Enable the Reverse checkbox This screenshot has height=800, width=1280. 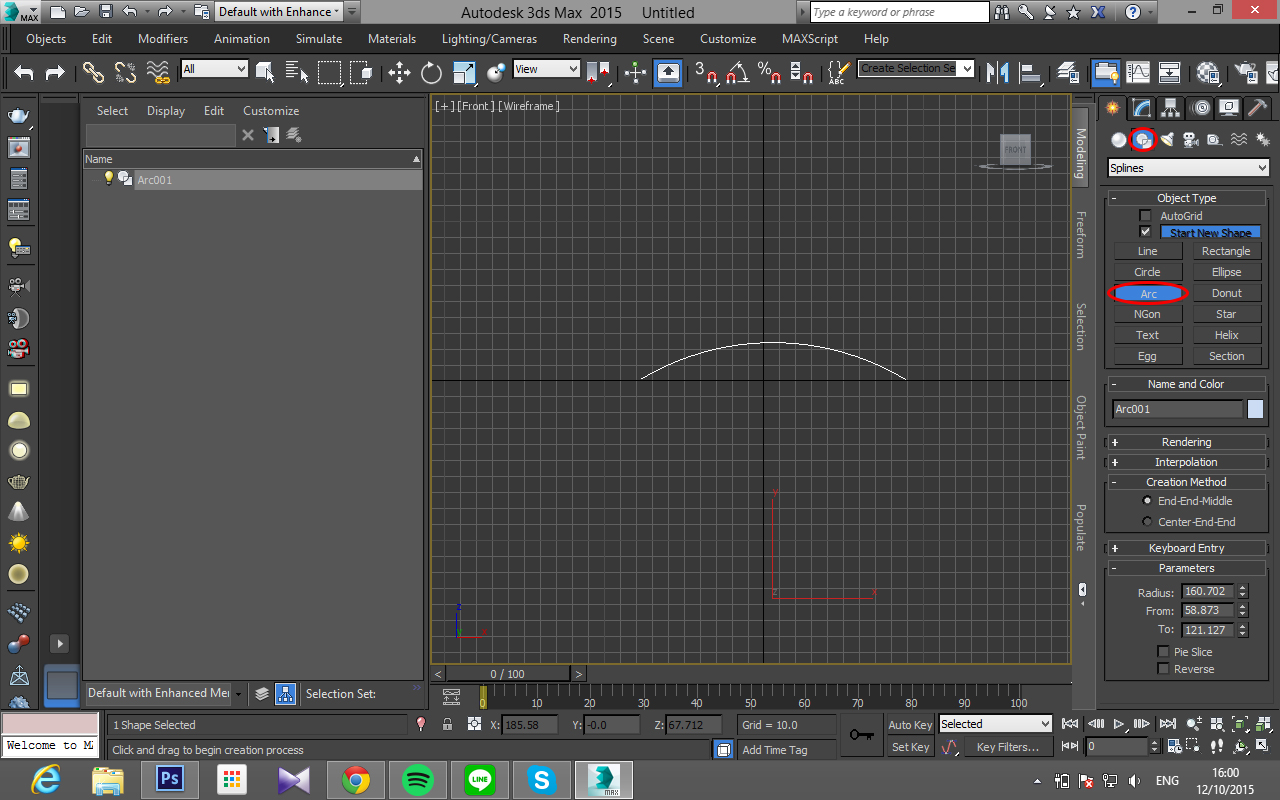pos(1163,669)
